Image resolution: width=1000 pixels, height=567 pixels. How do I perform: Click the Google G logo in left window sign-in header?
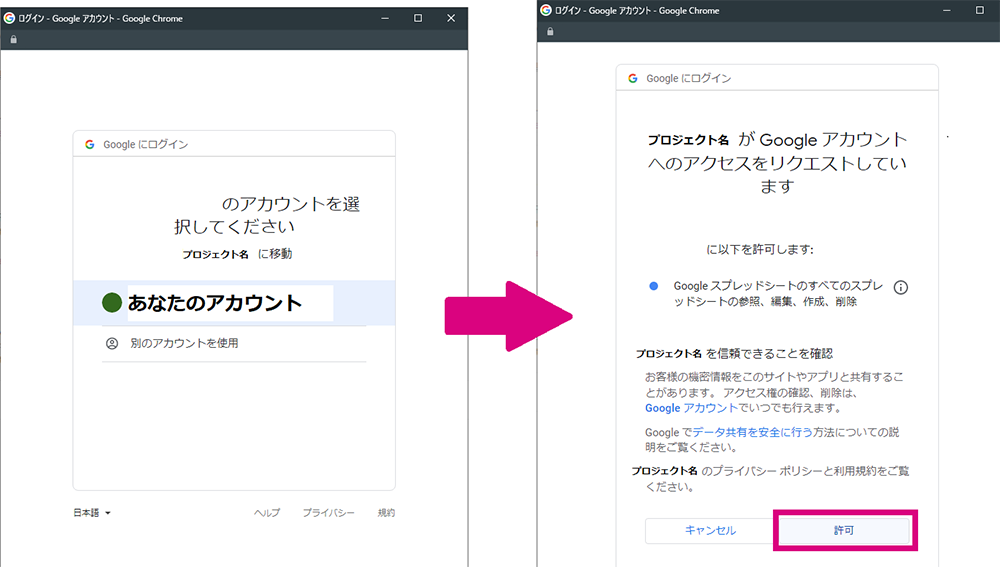(90, 145)
